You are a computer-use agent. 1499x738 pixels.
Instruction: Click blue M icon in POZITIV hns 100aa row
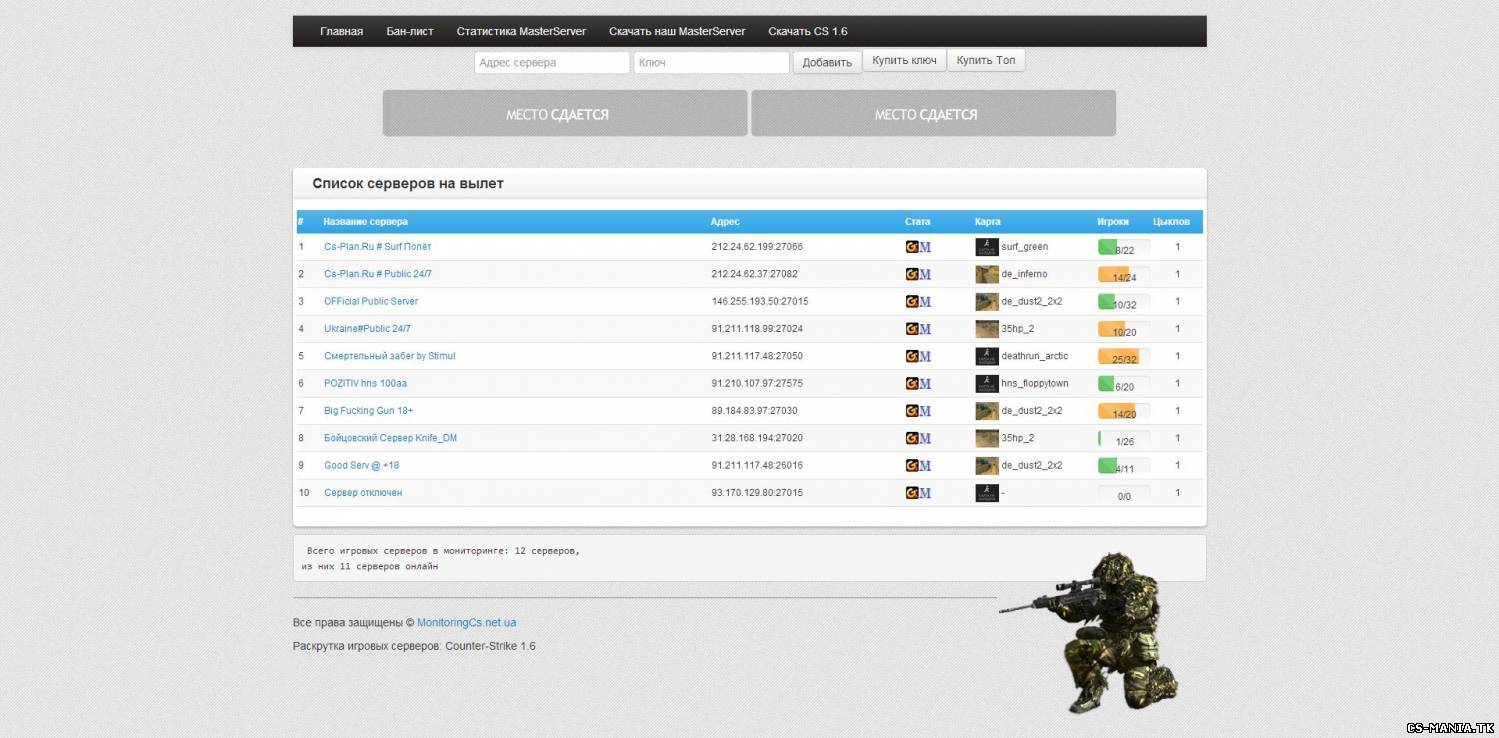click(925, 384)
